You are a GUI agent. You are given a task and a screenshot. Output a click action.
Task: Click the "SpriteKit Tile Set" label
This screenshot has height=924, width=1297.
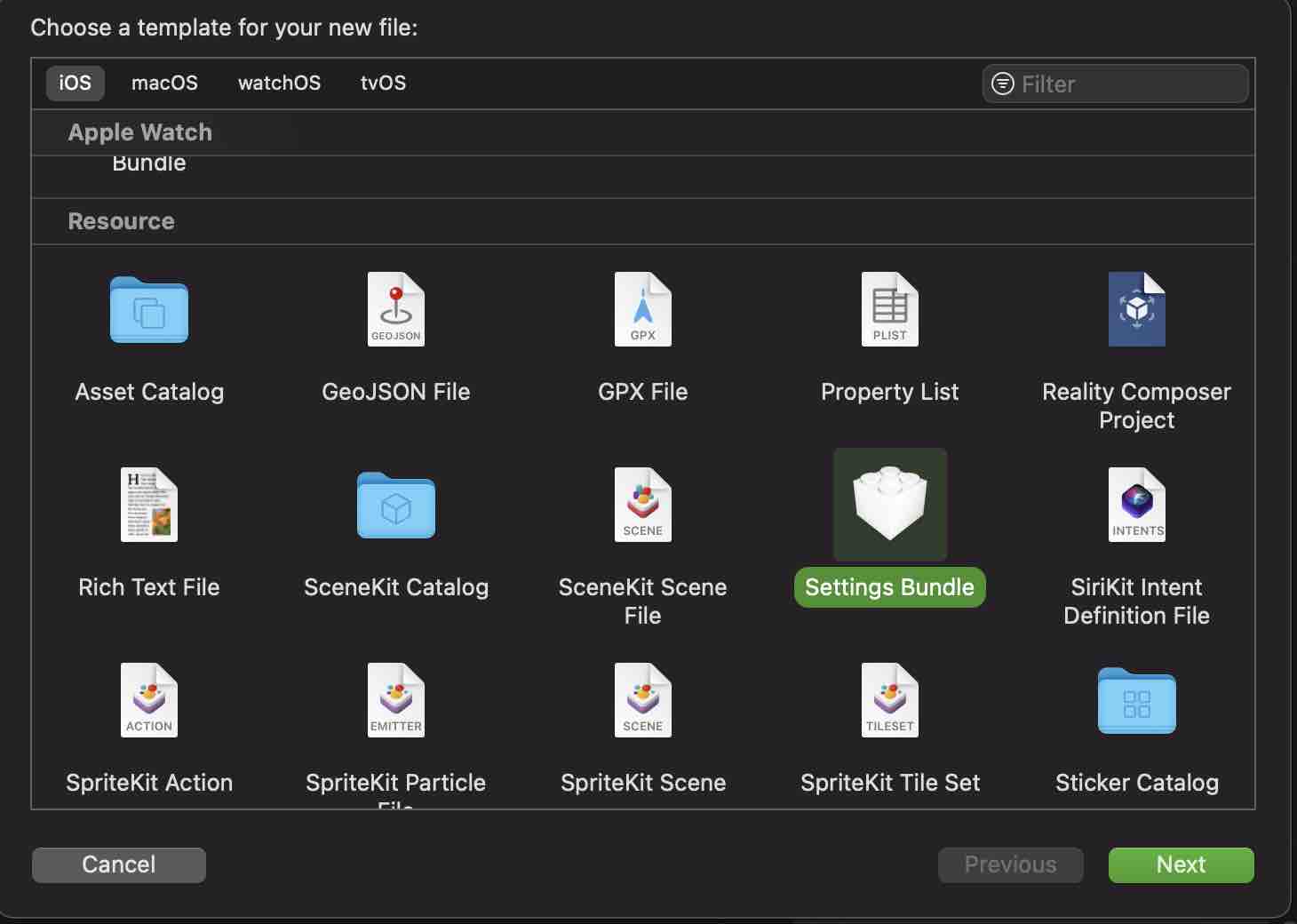[890, 783]
